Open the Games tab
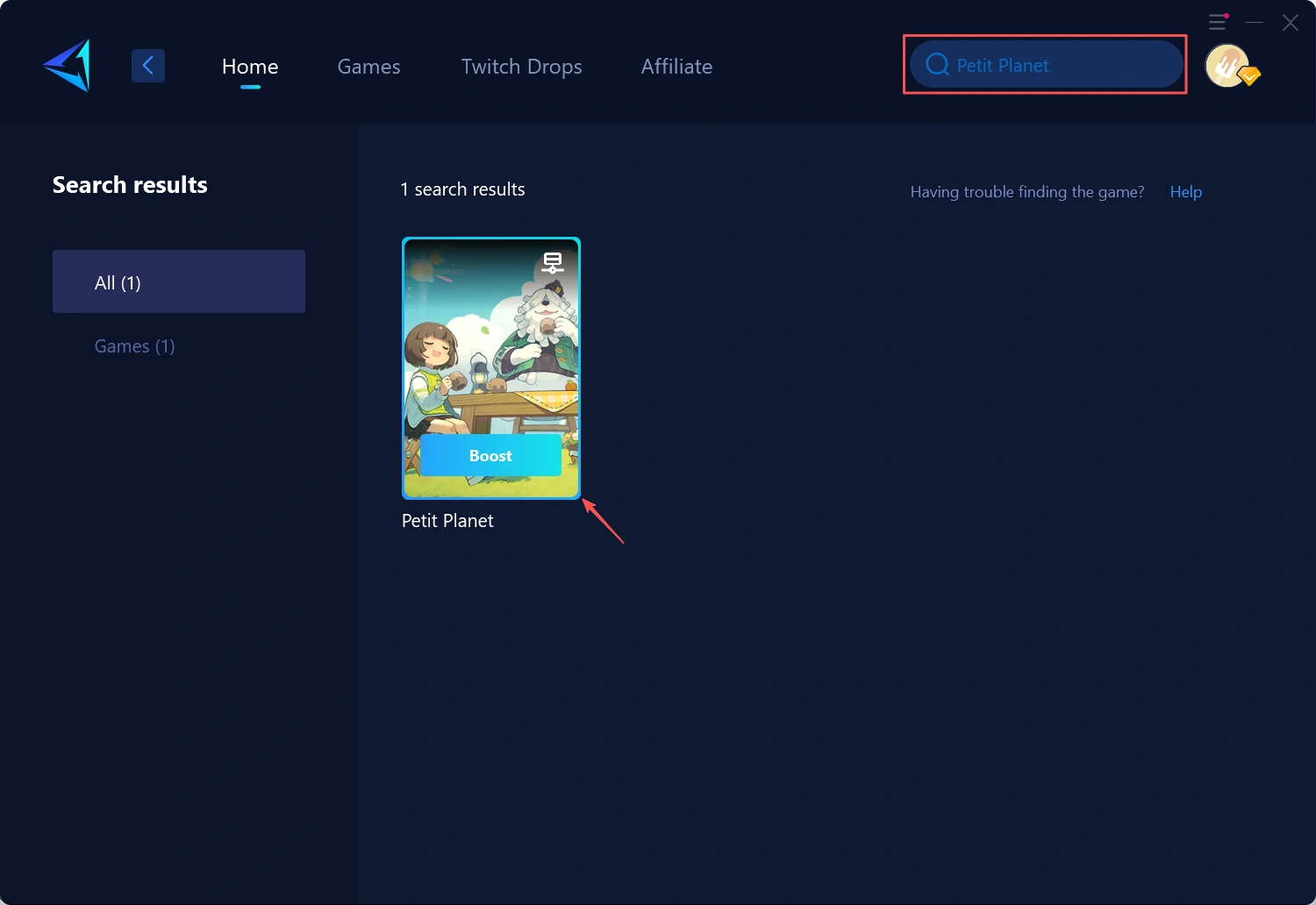This screenshot has width=1316, height=905. 368,67
